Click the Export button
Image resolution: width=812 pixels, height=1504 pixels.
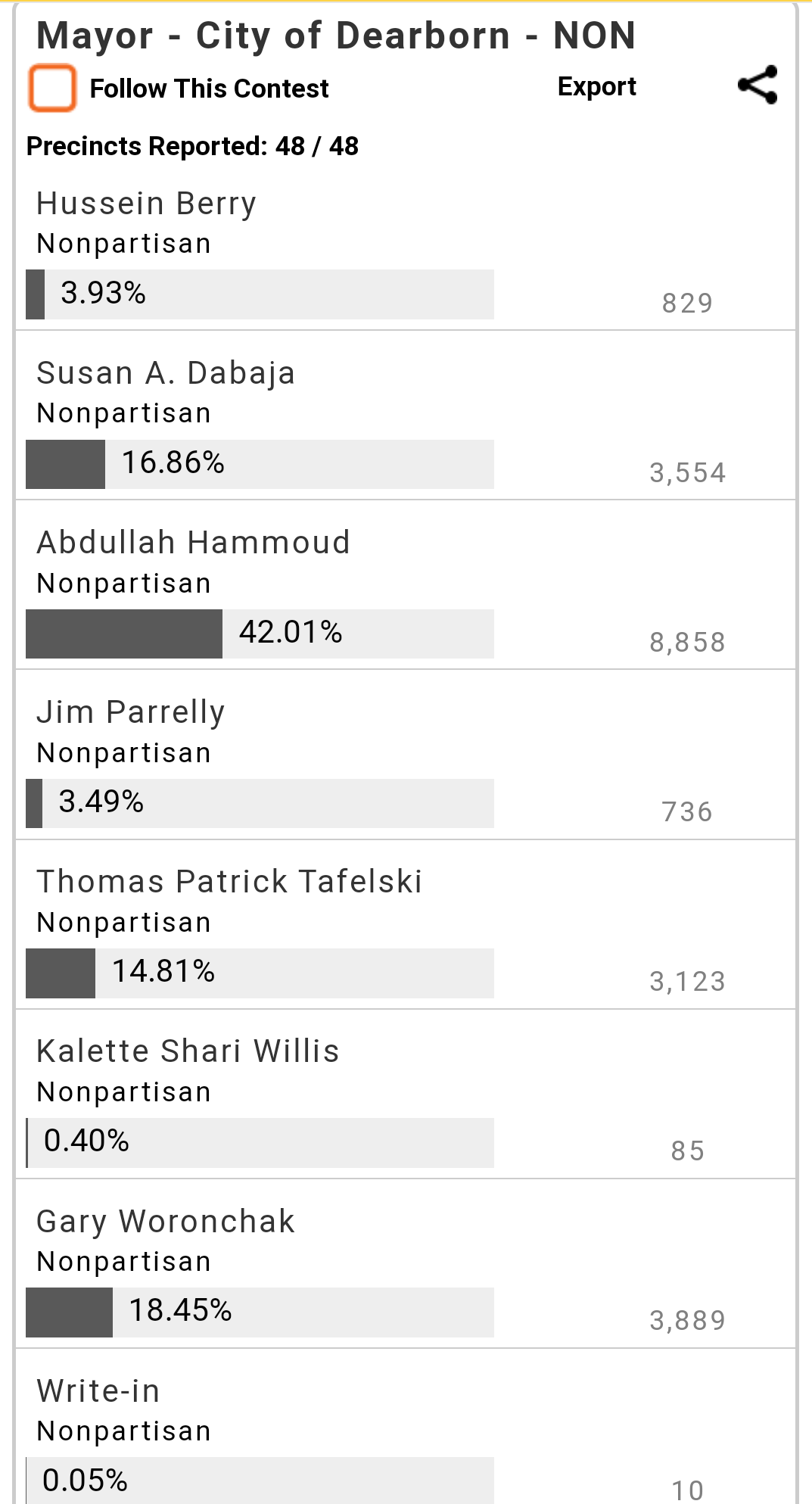[596, 87]
